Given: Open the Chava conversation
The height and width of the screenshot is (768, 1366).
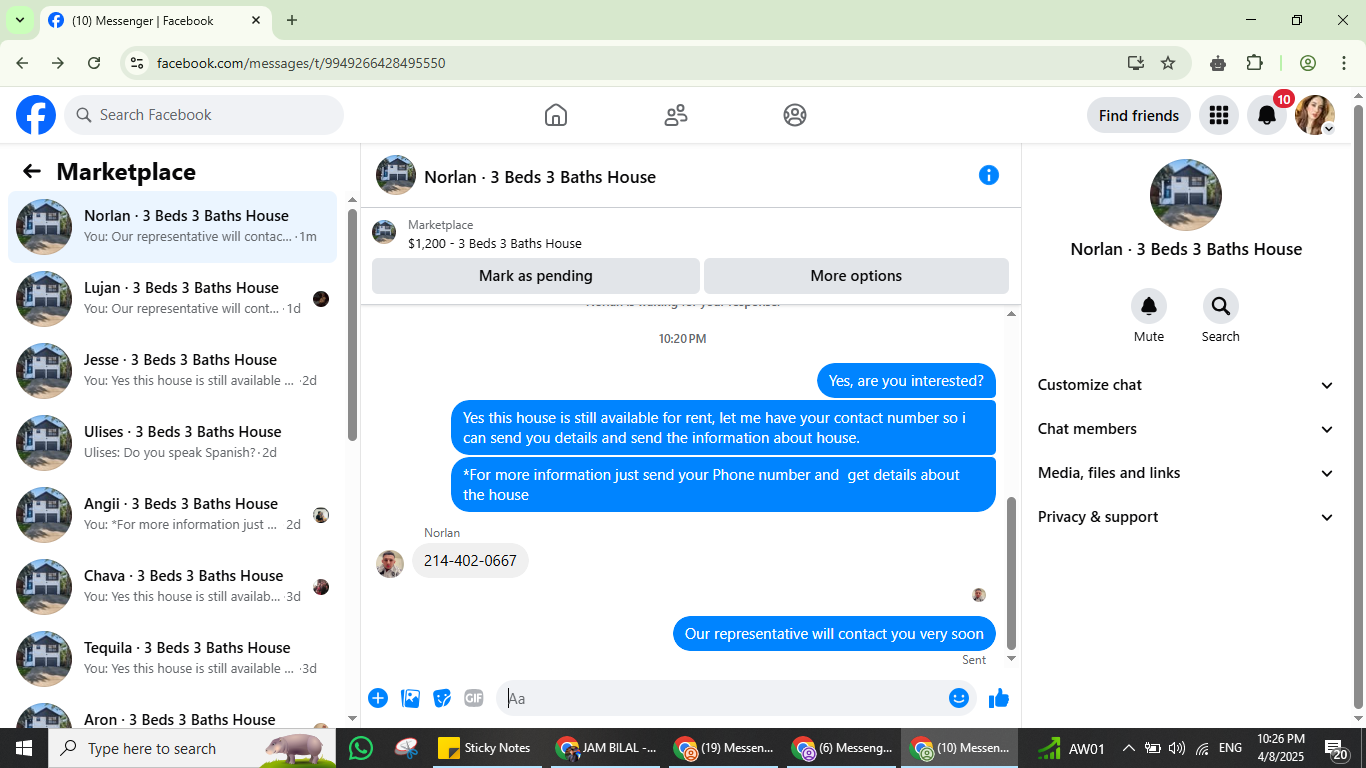Looking at the screenshot, I should tap(172, 587).
